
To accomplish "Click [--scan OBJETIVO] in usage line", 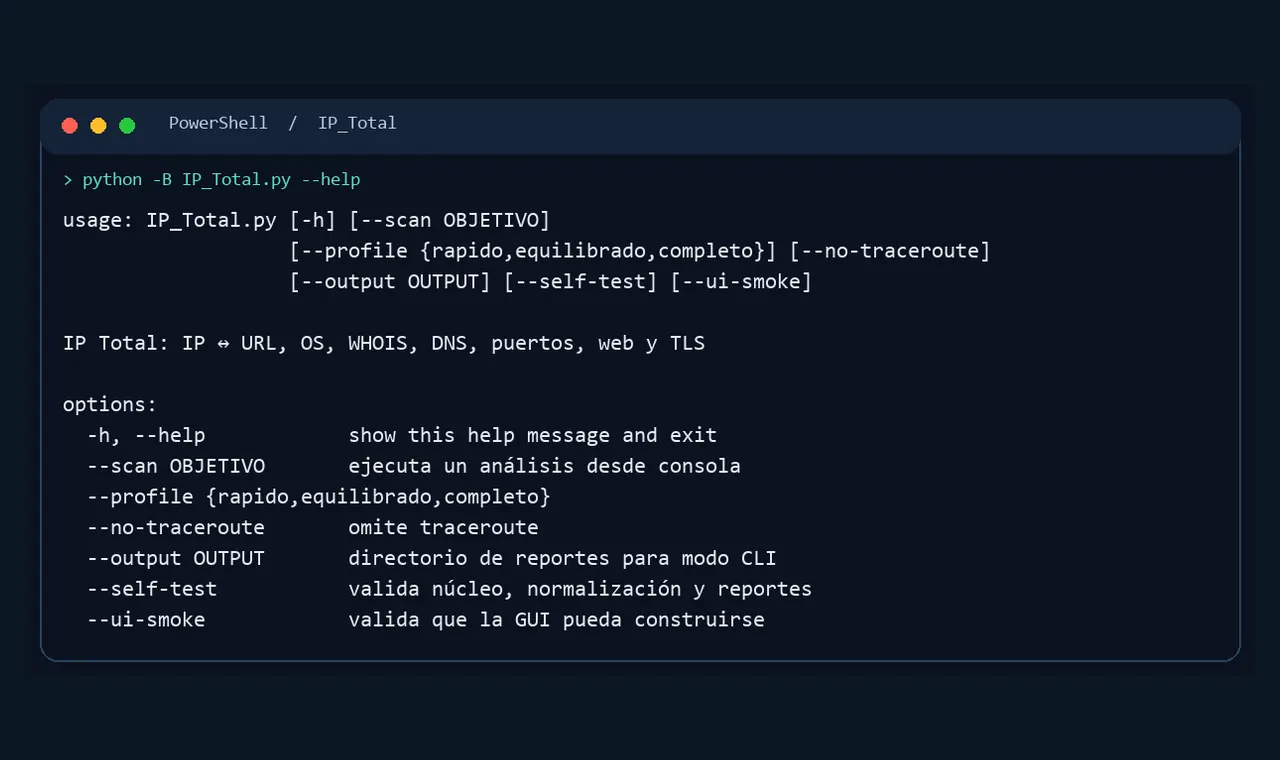I will coord(449,220).
